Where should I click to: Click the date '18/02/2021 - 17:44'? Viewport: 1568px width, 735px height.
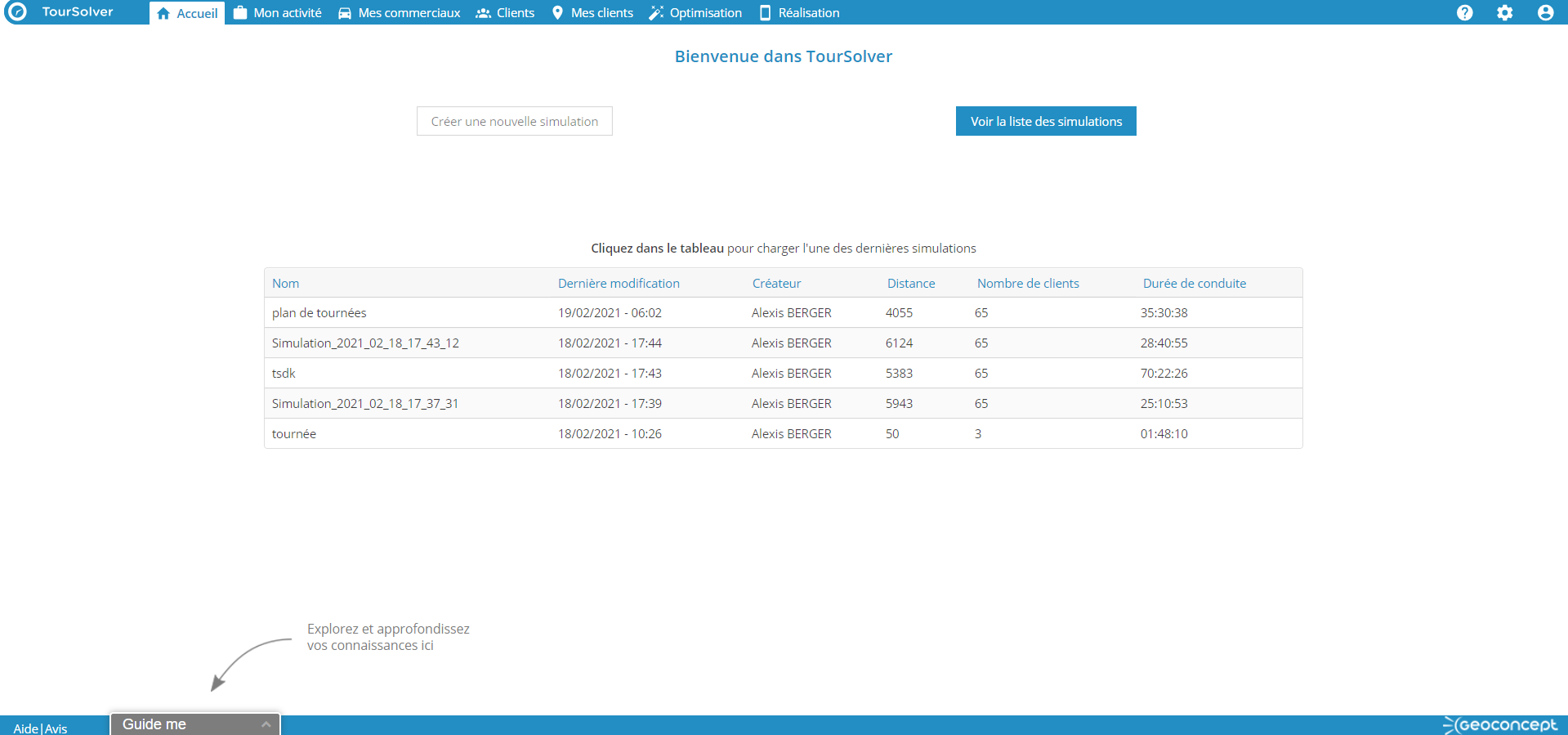point(610,343)
